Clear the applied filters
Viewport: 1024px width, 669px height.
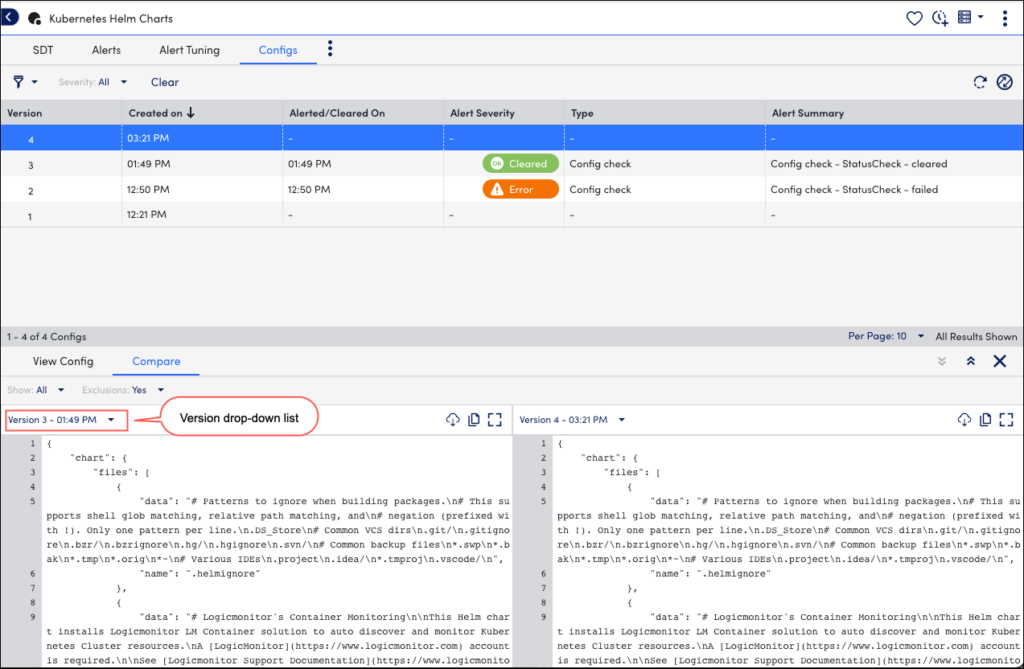[164, 82]
